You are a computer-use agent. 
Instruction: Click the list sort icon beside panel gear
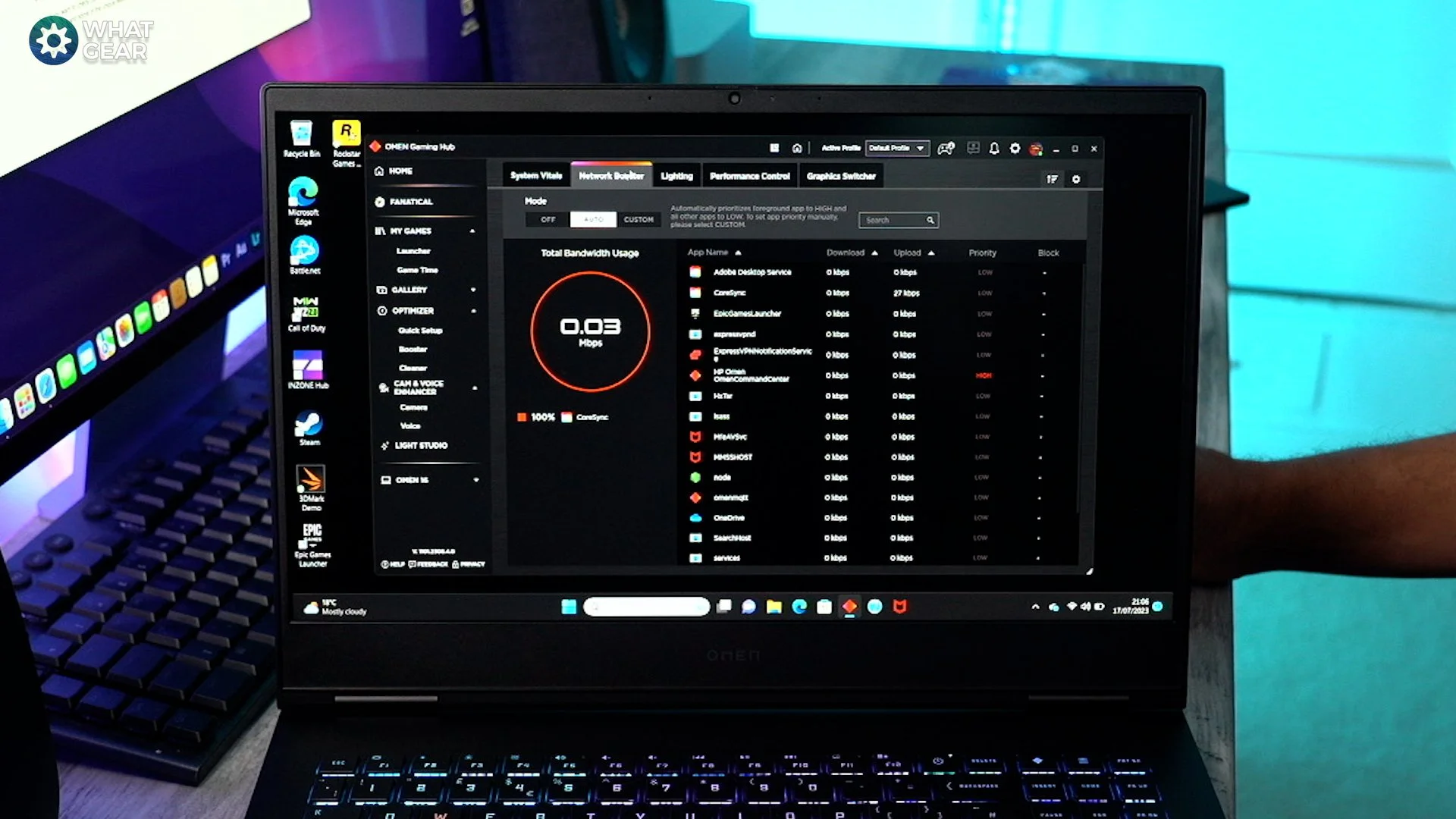[x=1053, y=179]
